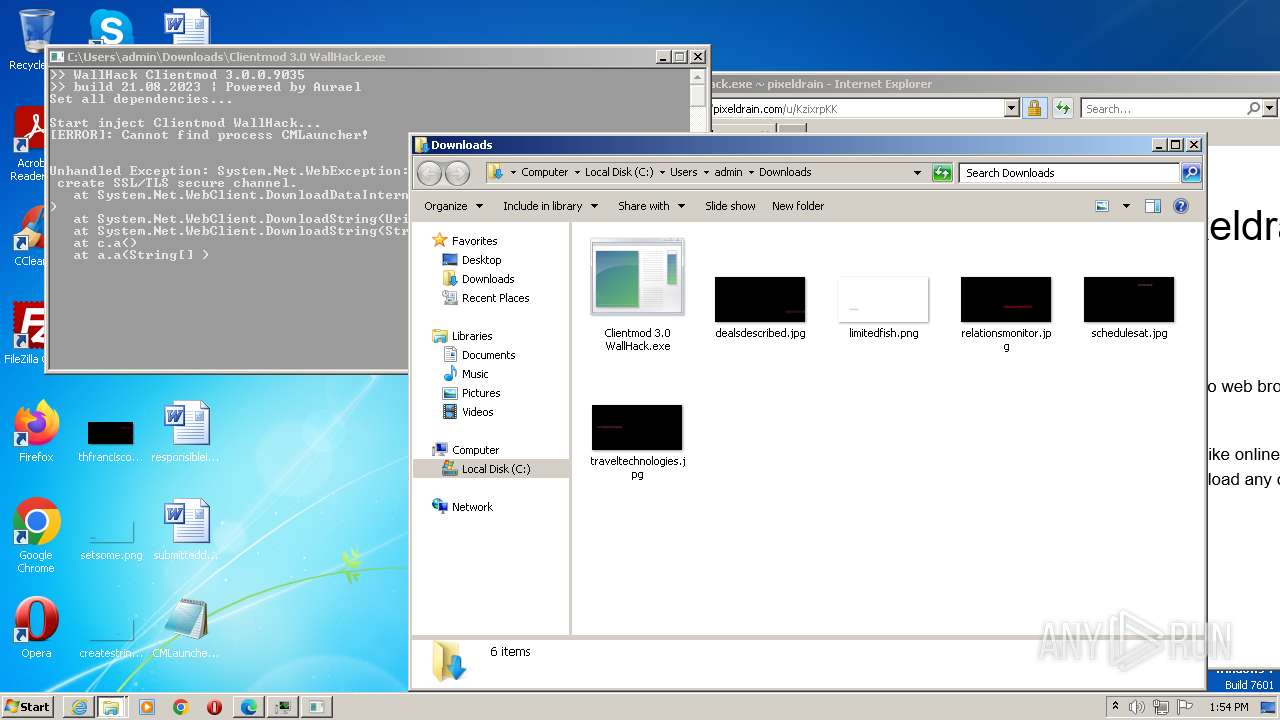Click the Search Downloads field
Image resolution: width=1280 pixels, height=720 pixels.
pyautogui.click(x=1069, y=173)
